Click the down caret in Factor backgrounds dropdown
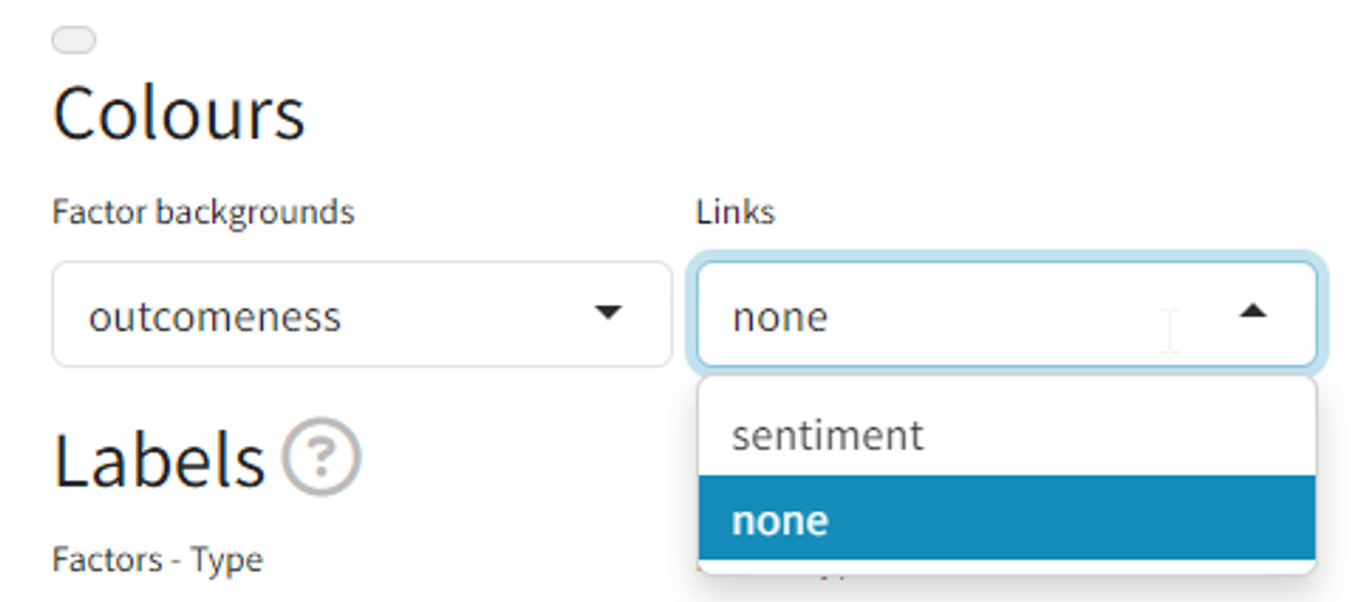 click(x=607, y=313)
